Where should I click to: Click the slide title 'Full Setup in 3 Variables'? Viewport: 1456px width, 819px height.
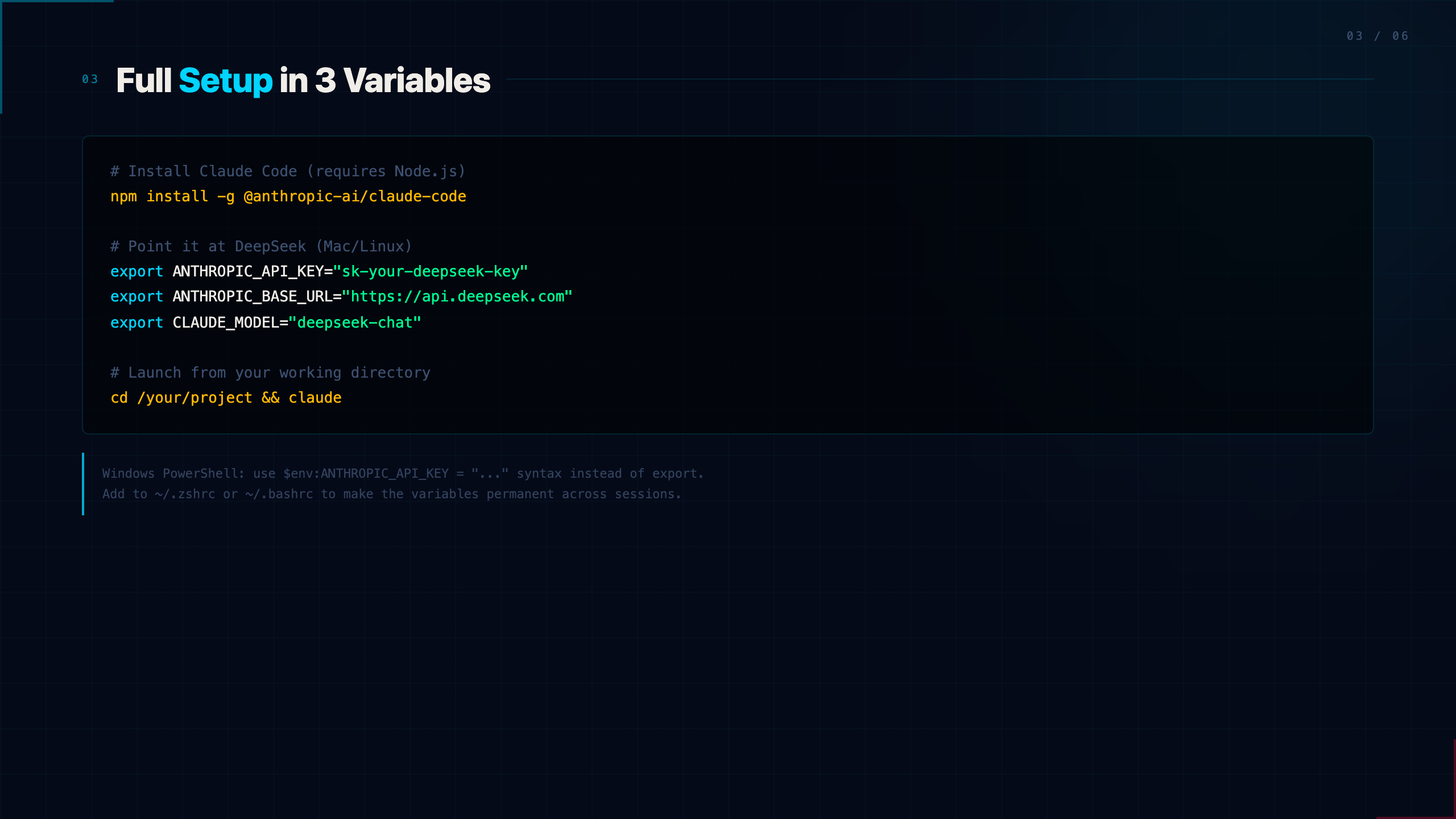303,80
